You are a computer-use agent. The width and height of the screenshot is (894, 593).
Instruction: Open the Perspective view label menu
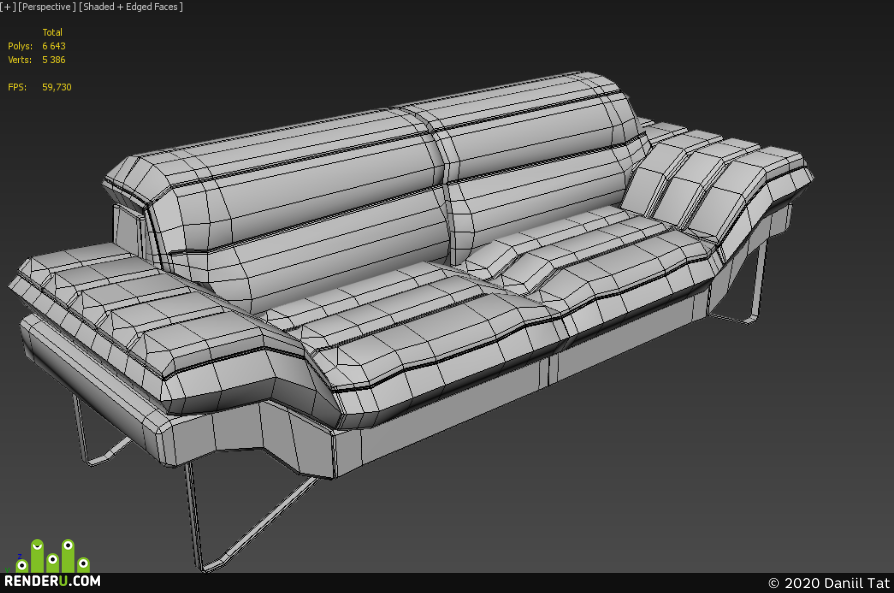click(47, 7)
